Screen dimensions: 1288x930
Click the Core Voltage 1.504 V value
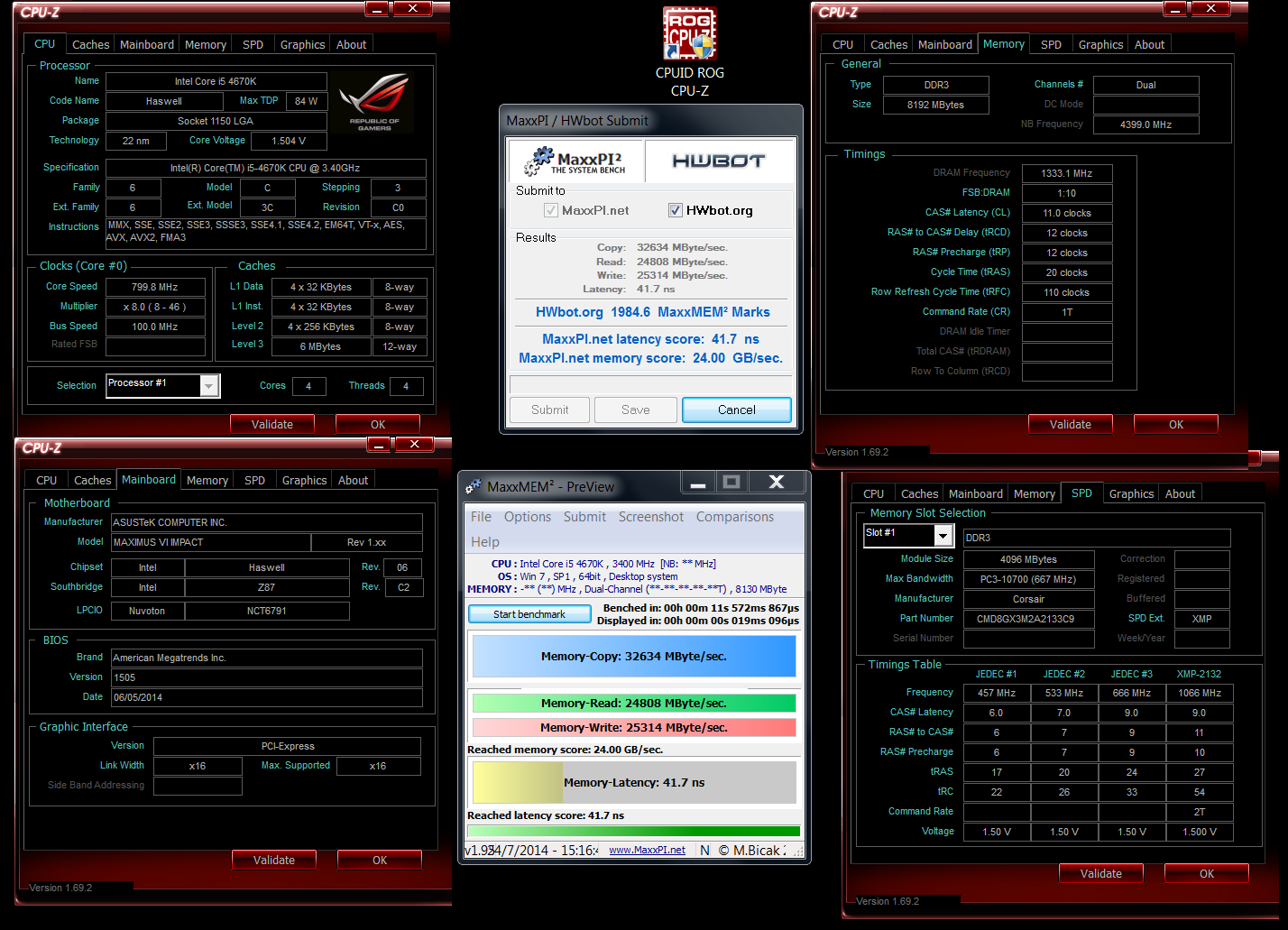point(290,141)
